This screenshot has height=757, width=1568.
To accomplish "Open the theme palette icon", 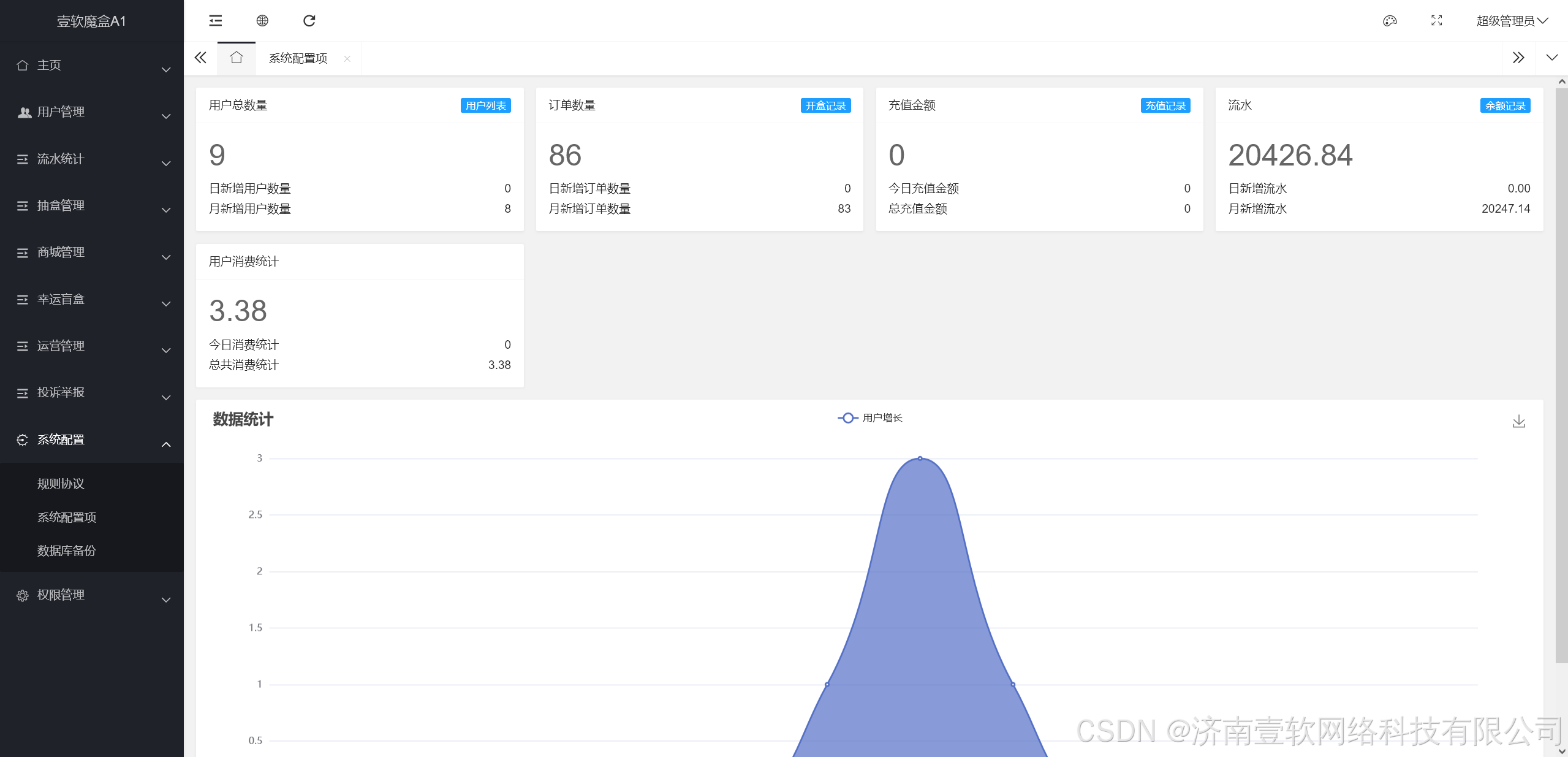I will click(1390, 21).
